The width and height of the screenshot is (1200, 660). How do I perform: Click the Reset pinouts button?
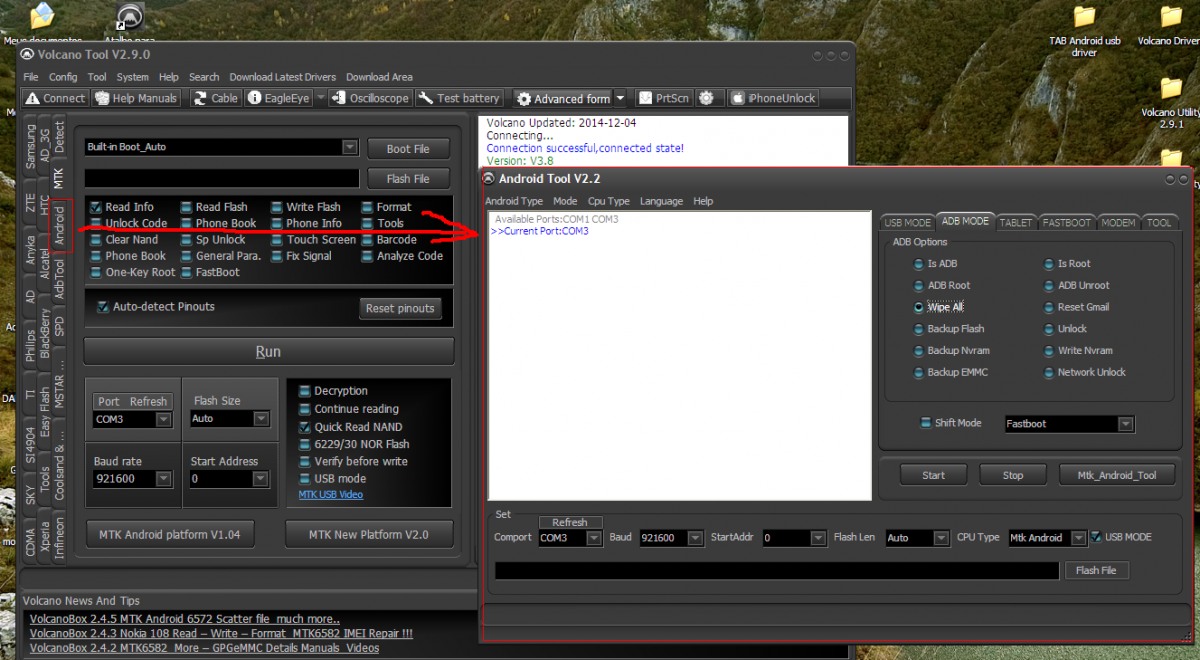(400, 308)
